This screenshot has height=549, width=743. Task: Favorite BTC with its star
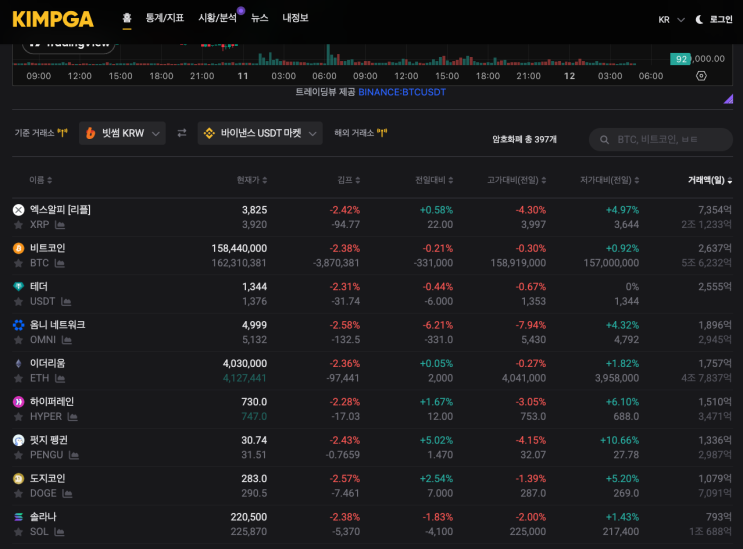click(18, 263)
